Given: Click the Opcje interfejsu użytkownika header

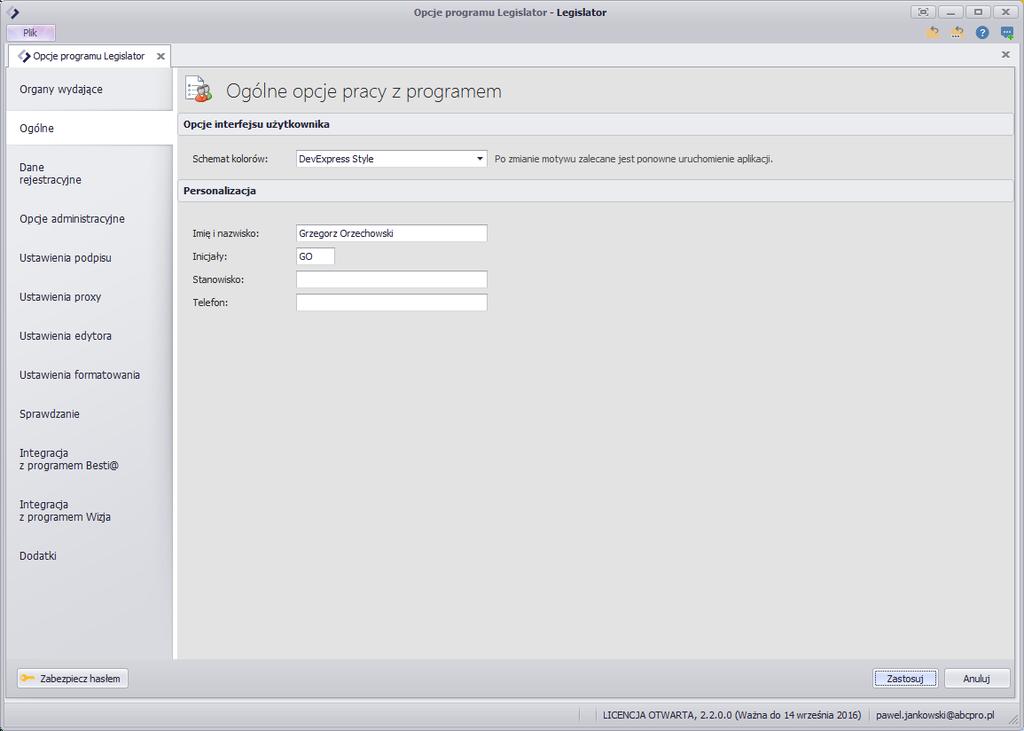Looking at the screenshot, I should point(595,124).
